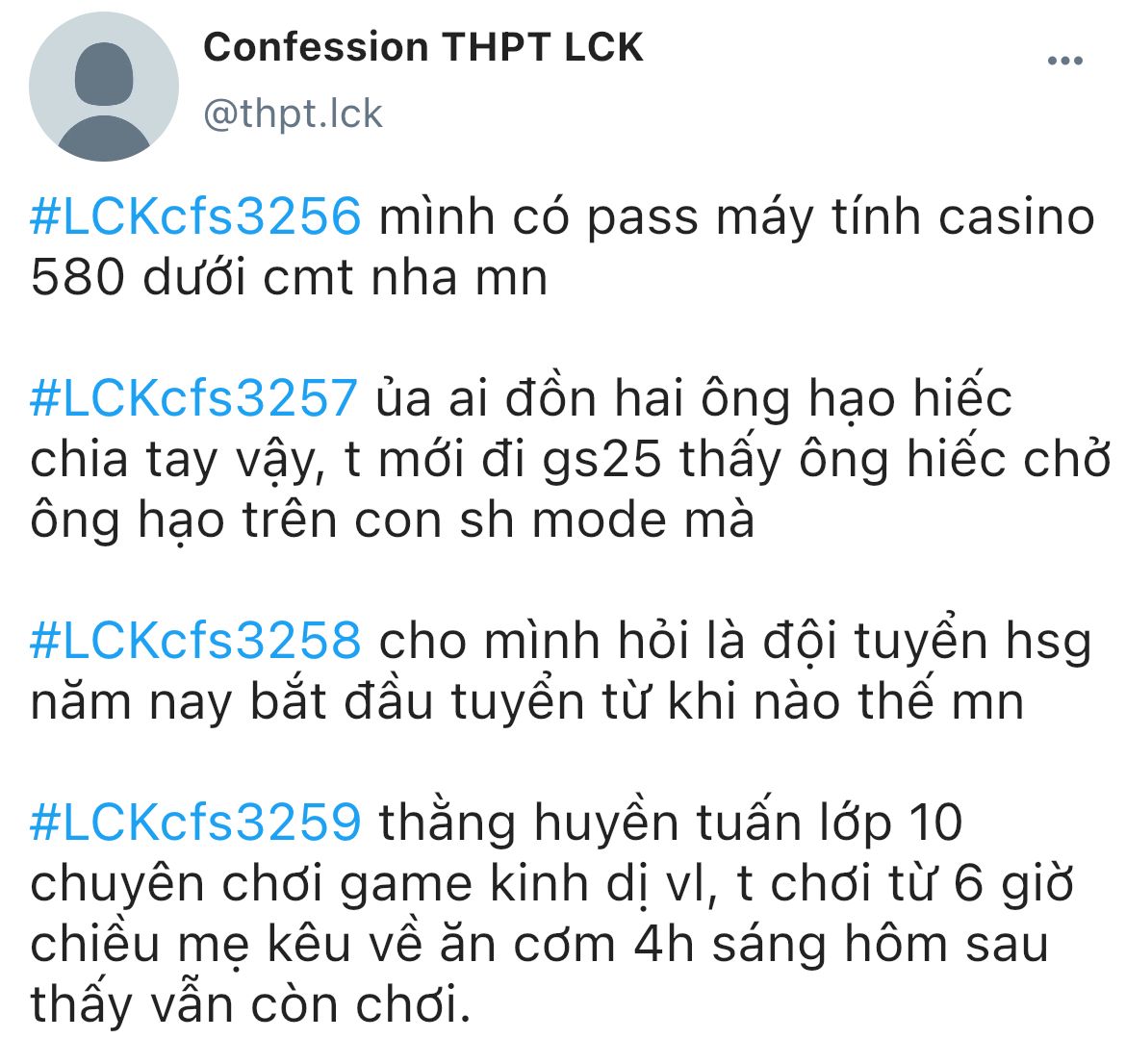This screenshot has width=1126, height=1064.
Task: Click the words "bắt đầu" in the post
Action: (342, 701)
